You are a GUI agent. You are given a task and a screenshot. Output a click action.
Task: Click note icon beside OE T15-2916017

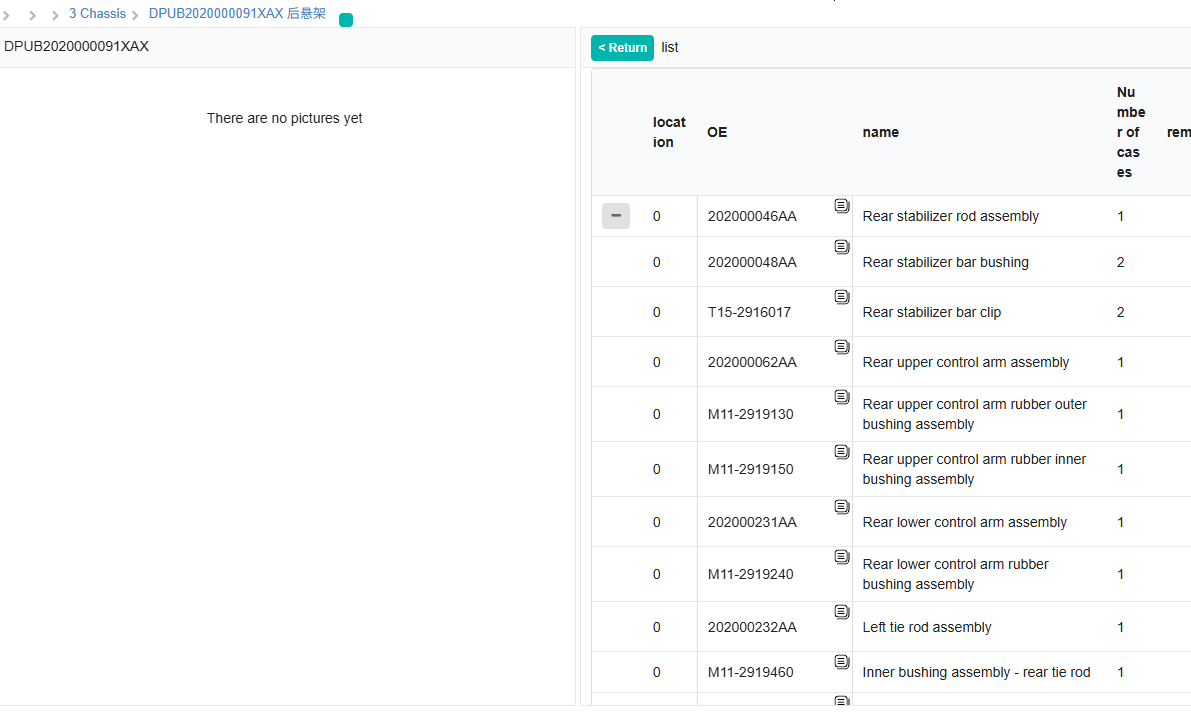(x=842, y=297)
